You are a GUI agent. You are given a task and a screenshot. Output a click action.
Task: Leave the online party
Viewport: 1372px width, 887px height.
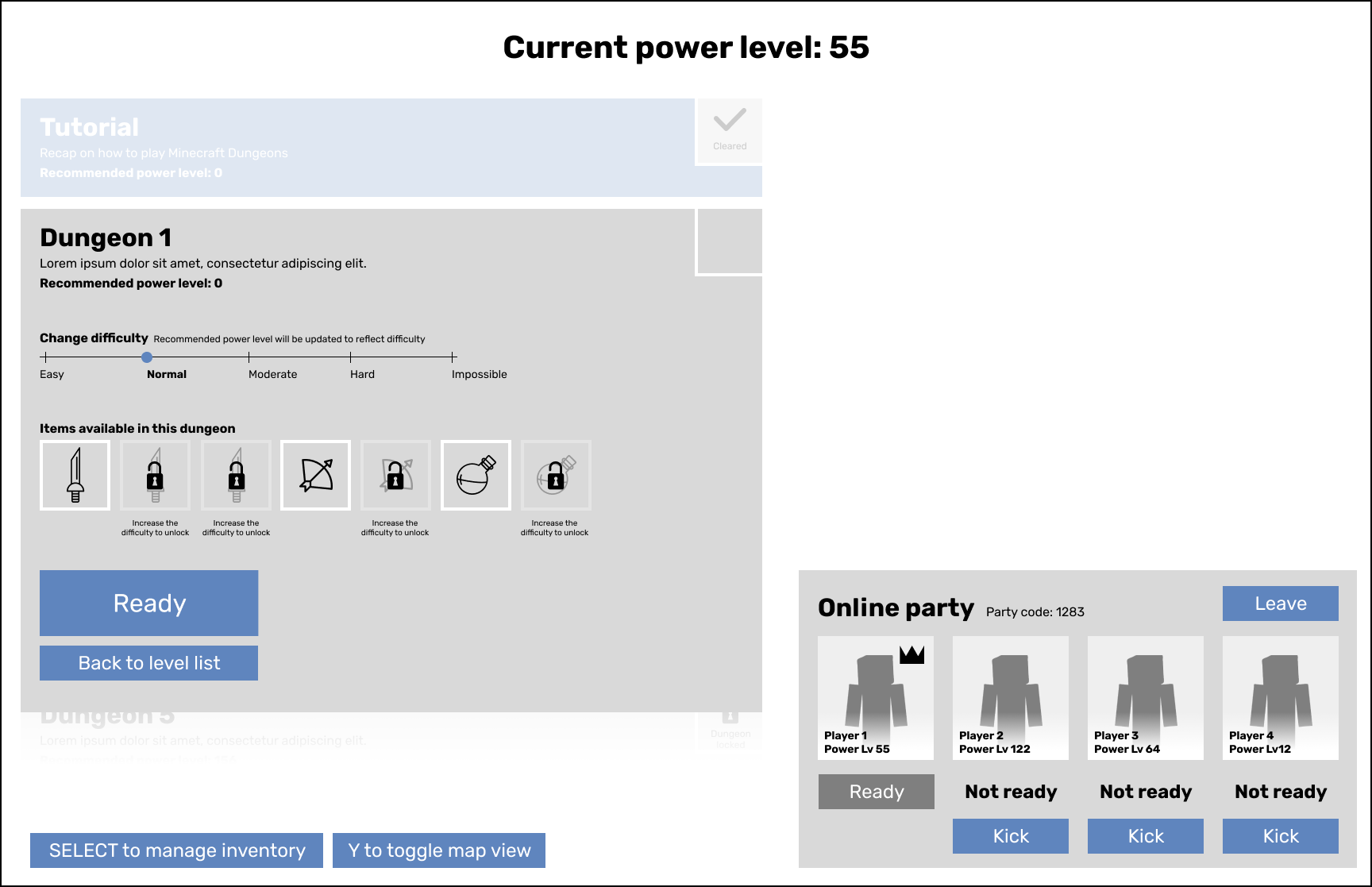click(1281, 604)
